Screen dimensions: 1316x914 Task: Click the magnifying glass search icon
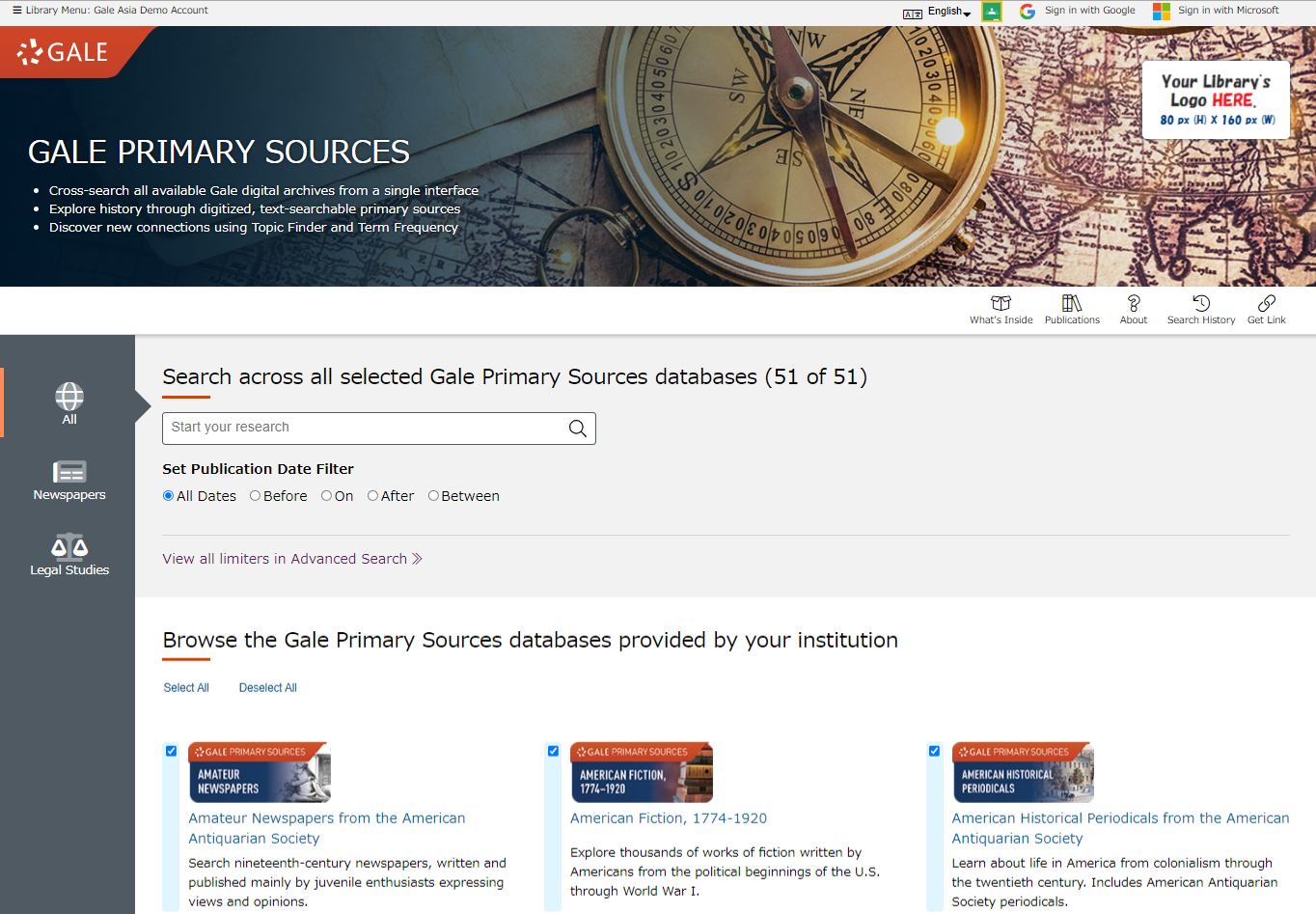coord(578,429)
